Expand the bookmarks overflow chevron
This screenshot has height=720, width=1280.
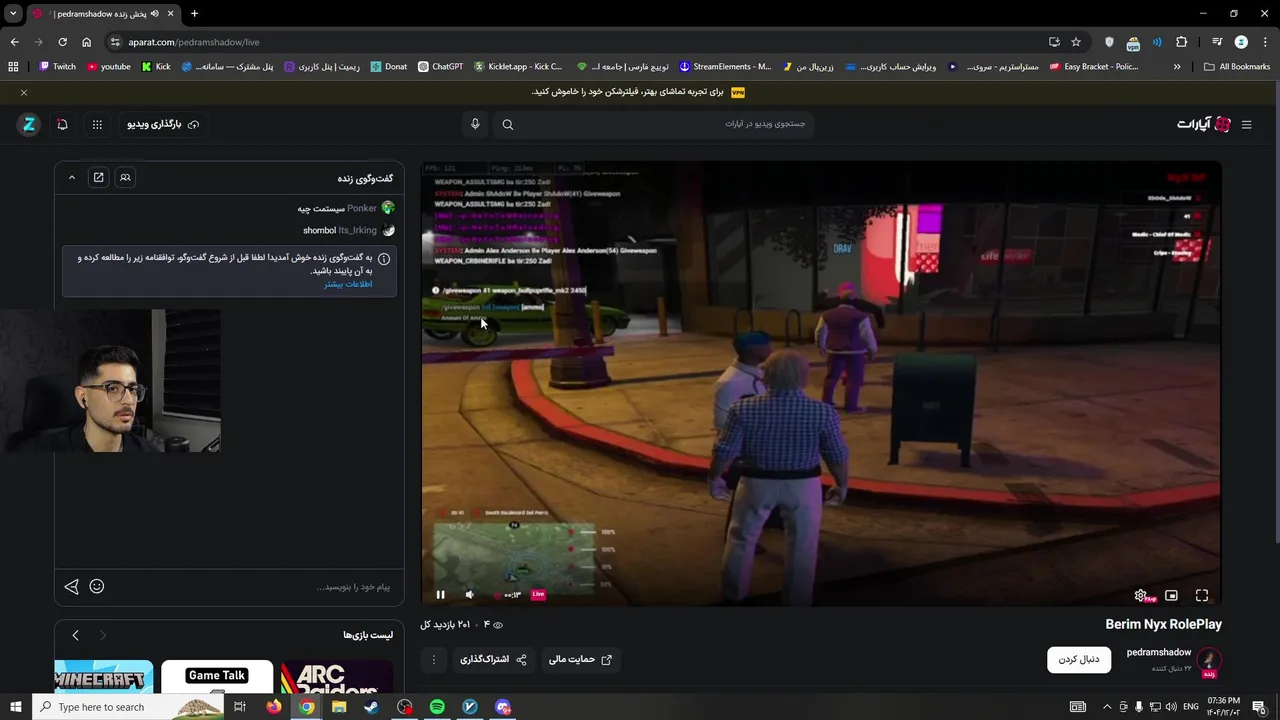(x=1177, y=67)
